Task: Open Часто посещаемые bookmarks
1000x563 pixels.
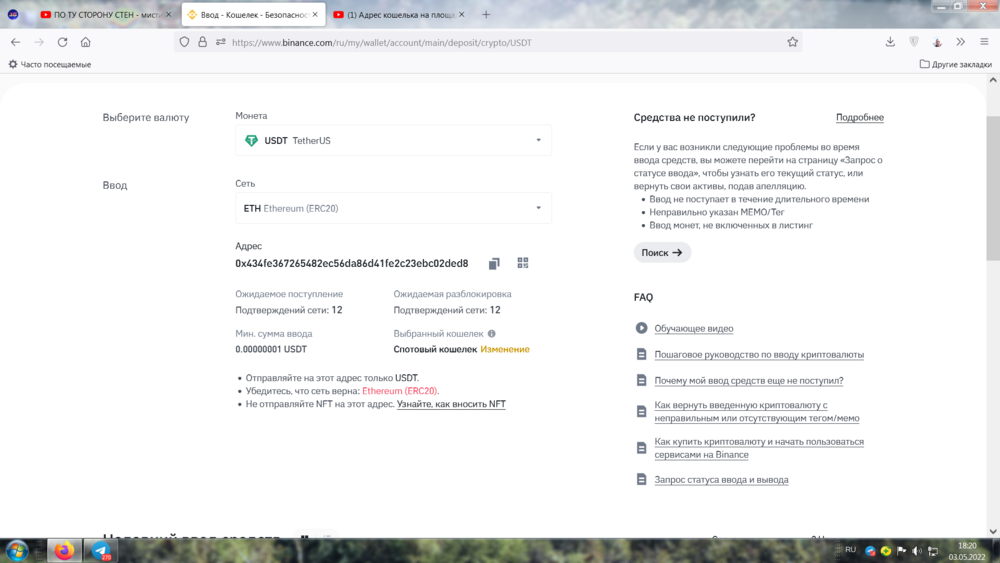Action: pyautogui.click(x=50, y=64)
